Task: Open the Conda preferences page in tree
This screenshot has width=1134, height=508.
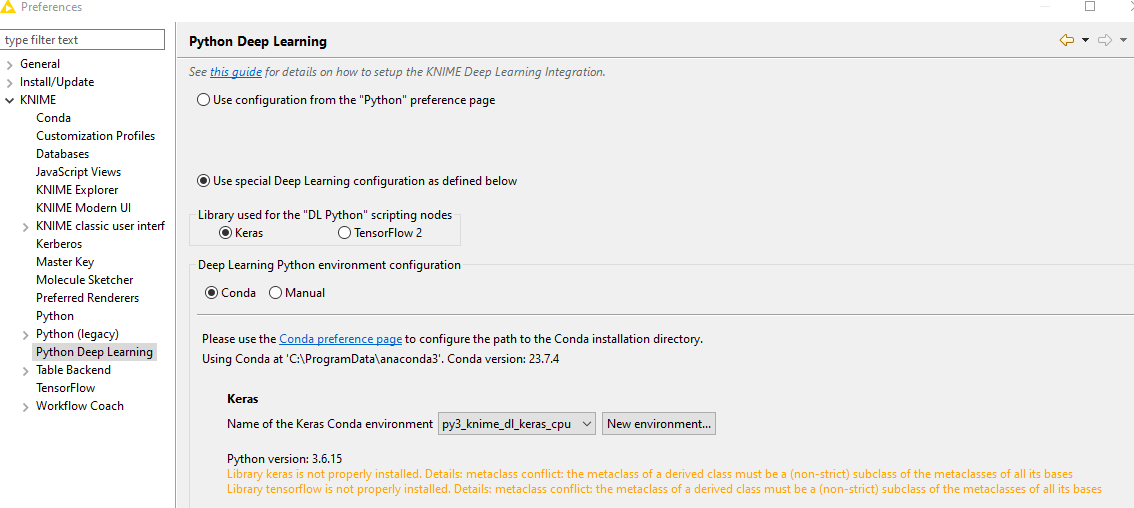Action: [x=54, y=118]
